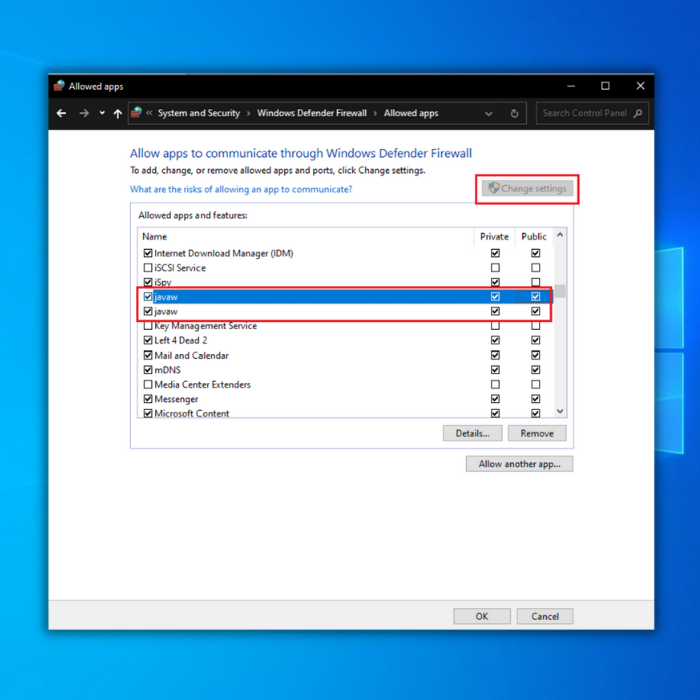Enable Public network for iSpy

pos(536,282)
